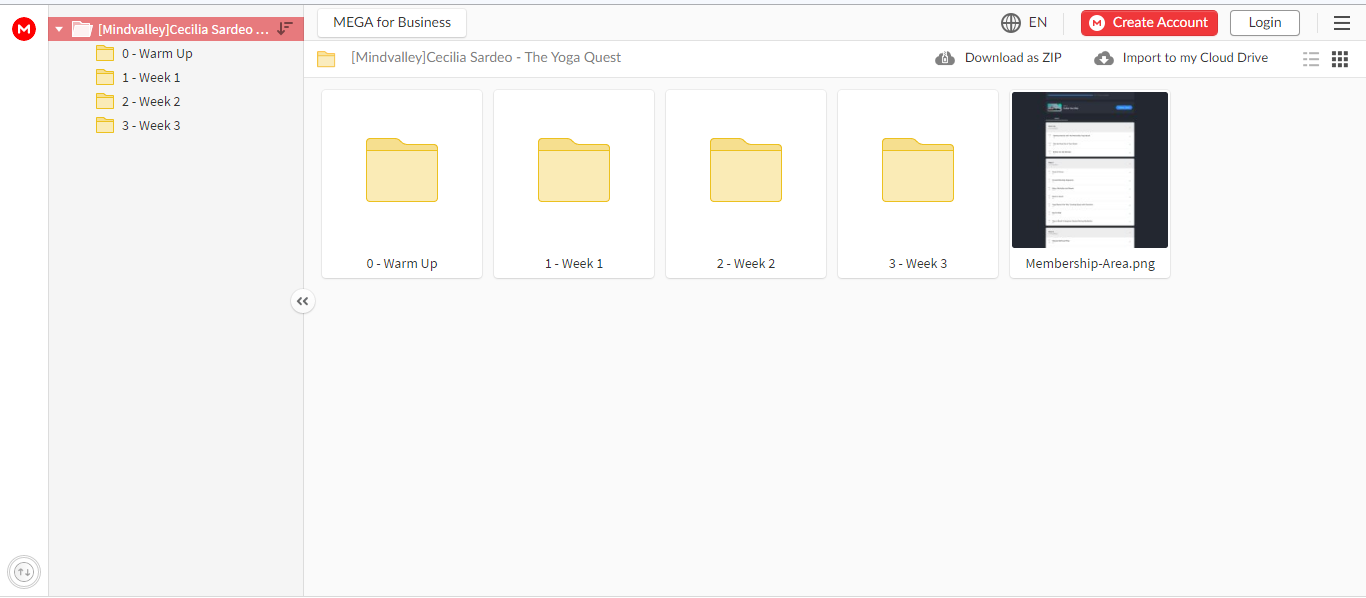Click Download as ZIP

tap(998, 58)
